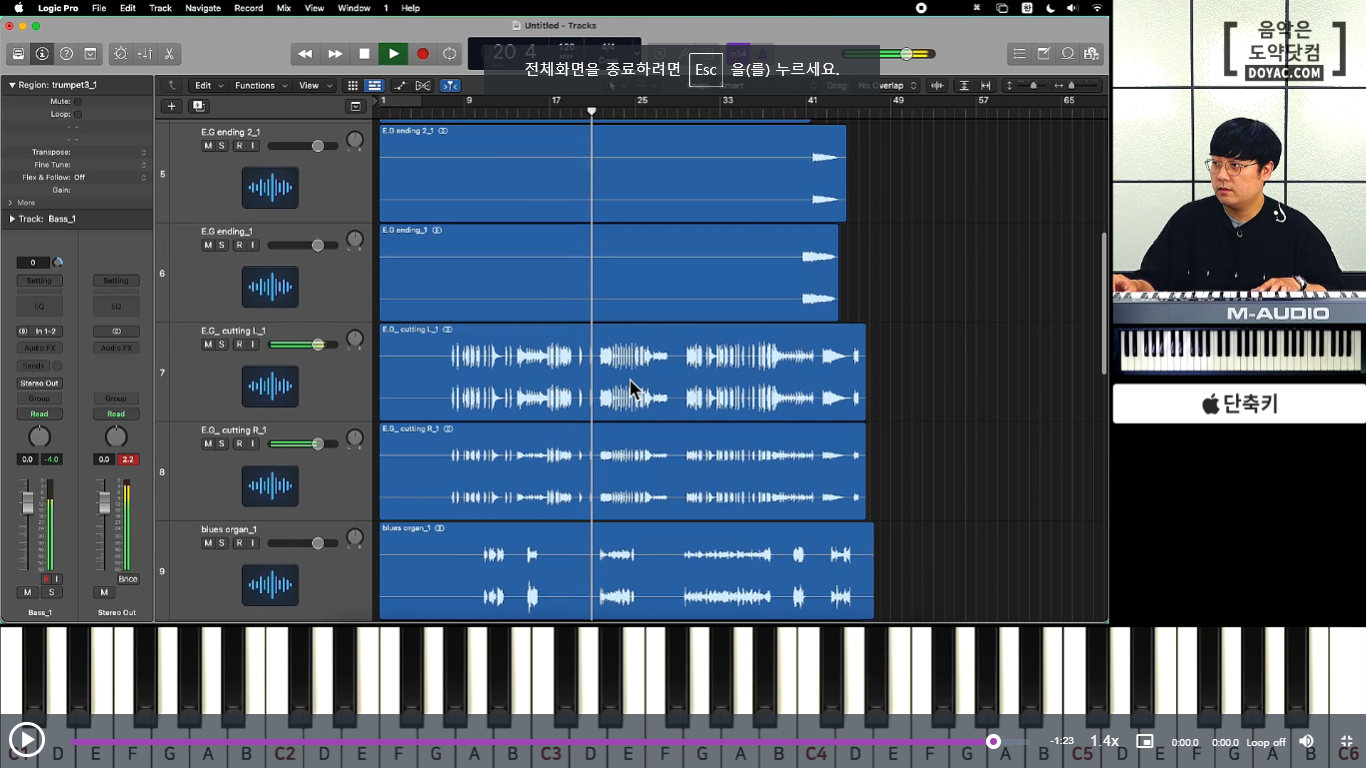1366x768 pixels.
Task: Toggle the Show Automation icon
Action: 401,86
